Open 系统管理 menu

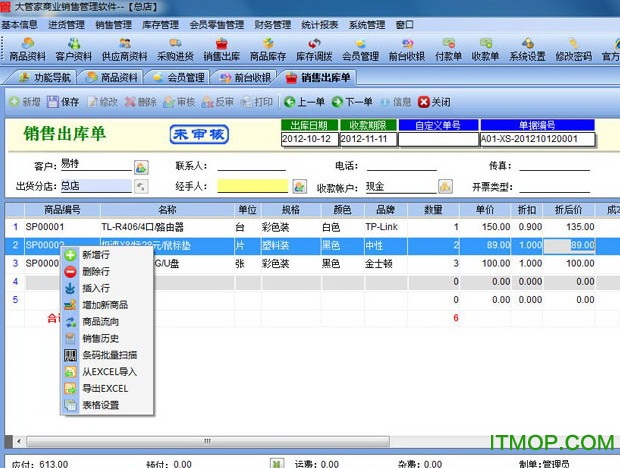367,25
